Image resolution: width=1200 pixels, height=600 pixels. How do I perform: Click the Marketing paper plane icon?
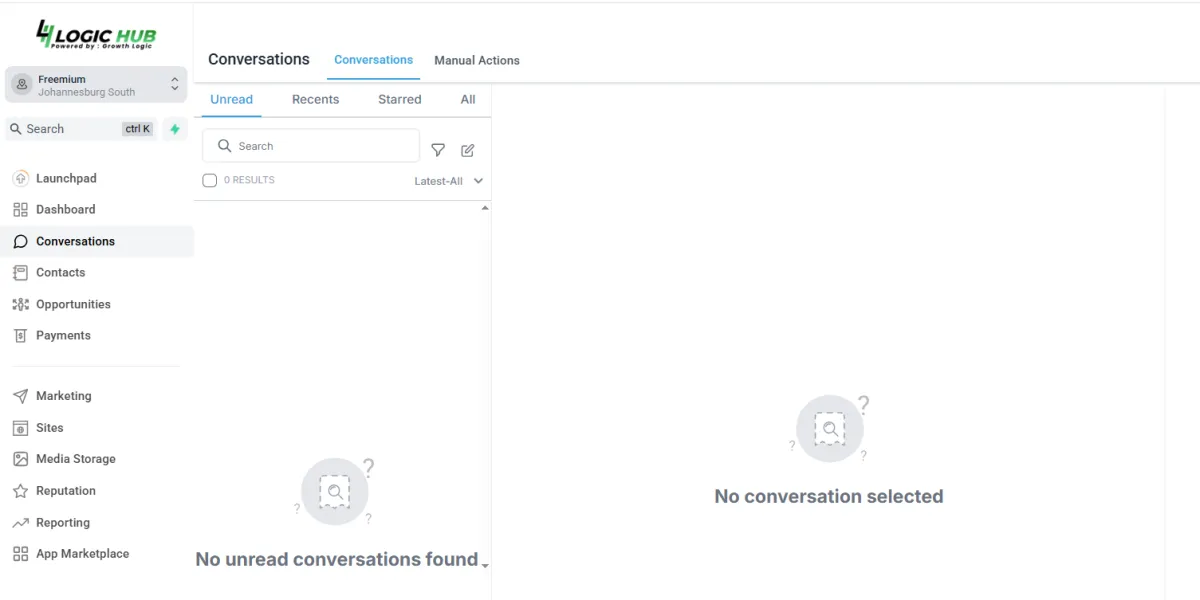[x=20, y=396]
